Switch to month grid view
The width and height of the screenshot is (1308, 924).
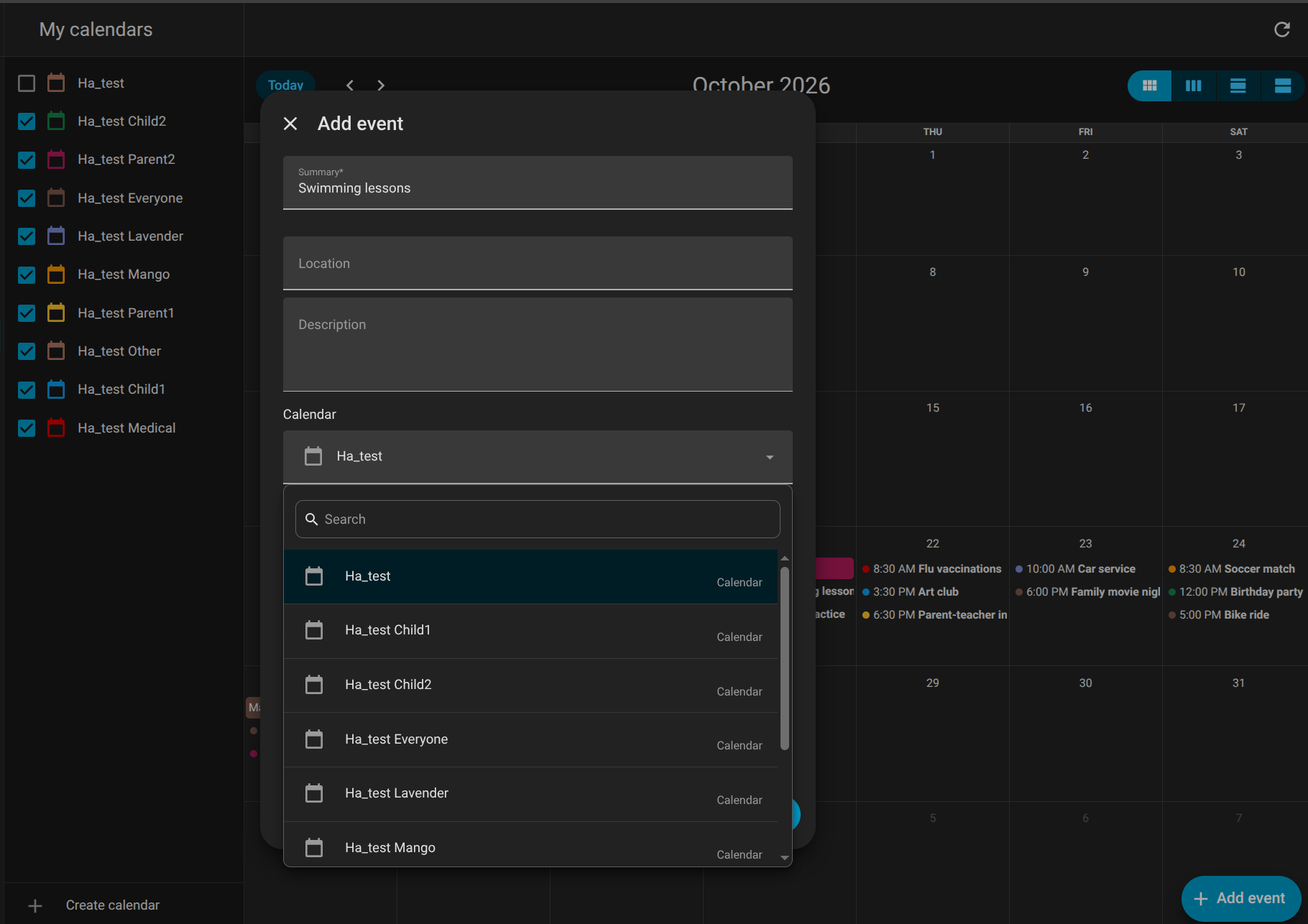tap(1150, 86)
